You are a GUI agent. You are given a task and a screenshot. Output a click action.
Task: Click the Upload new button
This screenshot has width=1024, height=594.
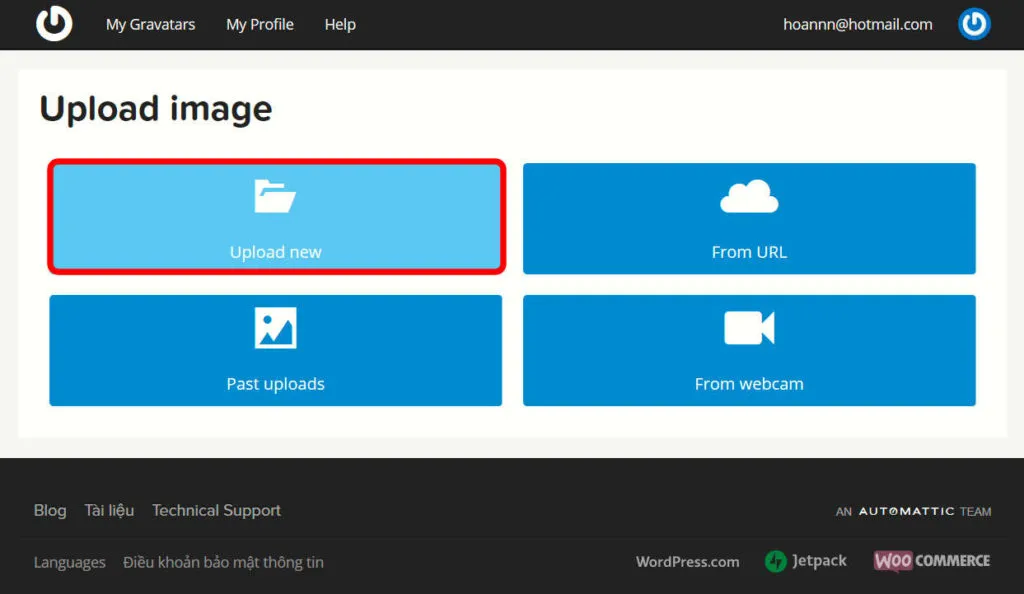point(275,251)
